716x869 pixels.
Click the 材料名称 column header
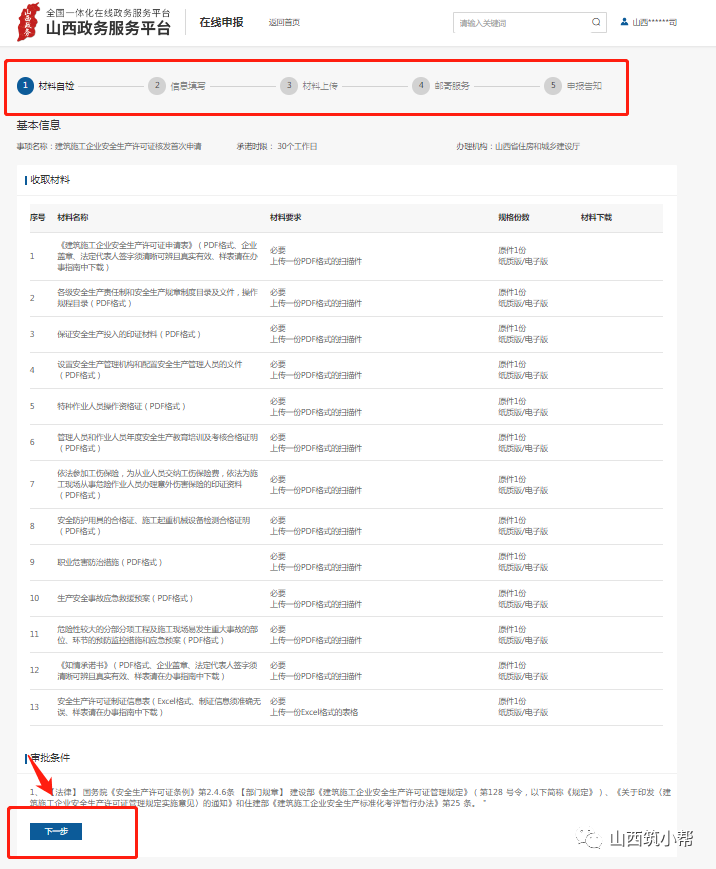tap(73, 217)
